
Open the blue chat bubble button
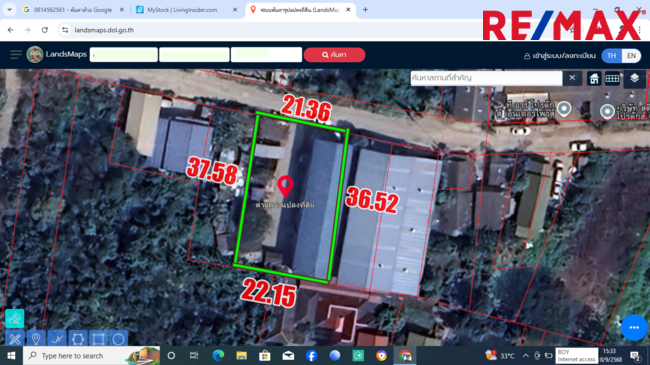[634, 327]
